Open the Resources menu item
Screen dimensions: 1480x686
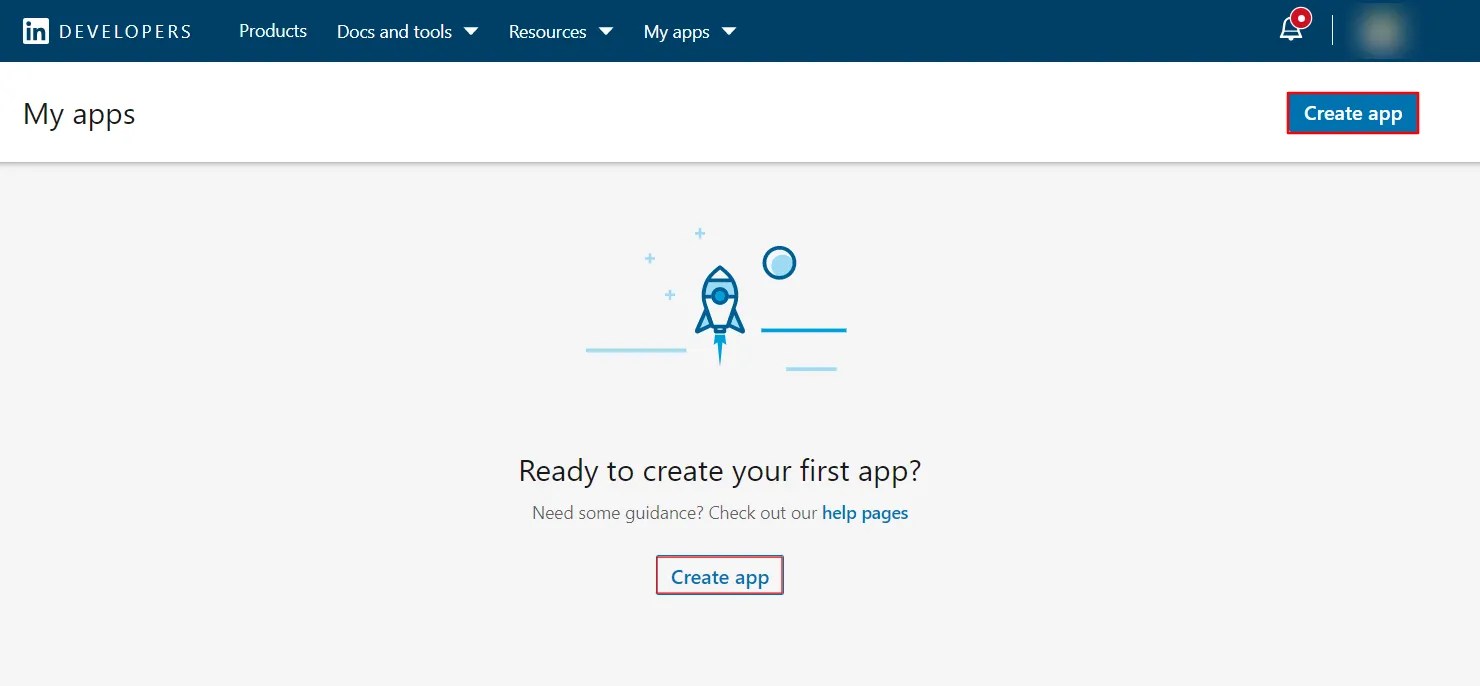[547, 31]
